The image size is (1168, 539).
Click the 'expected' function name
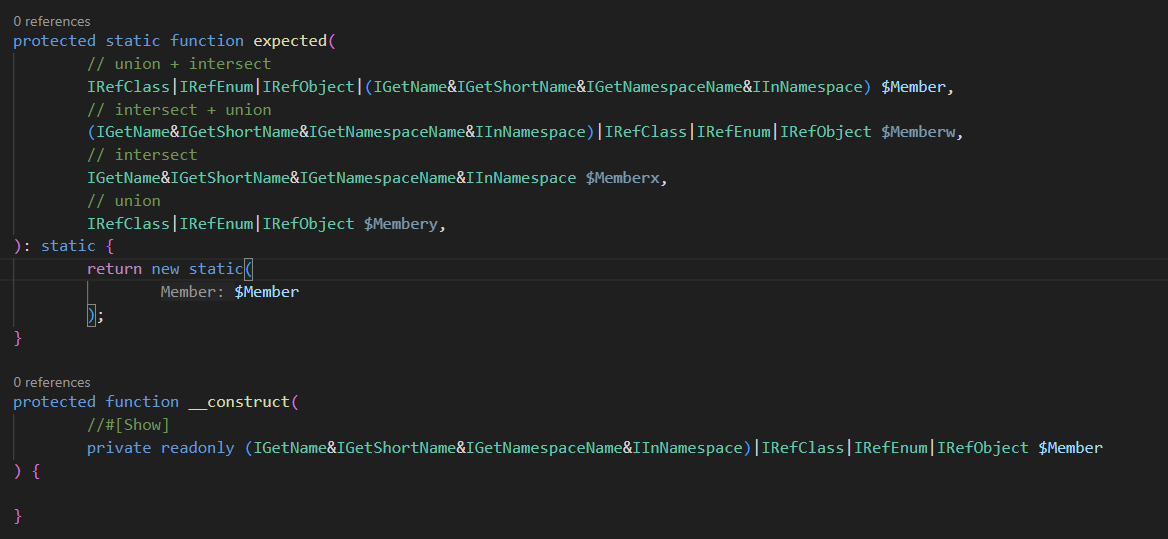[290, 41]
